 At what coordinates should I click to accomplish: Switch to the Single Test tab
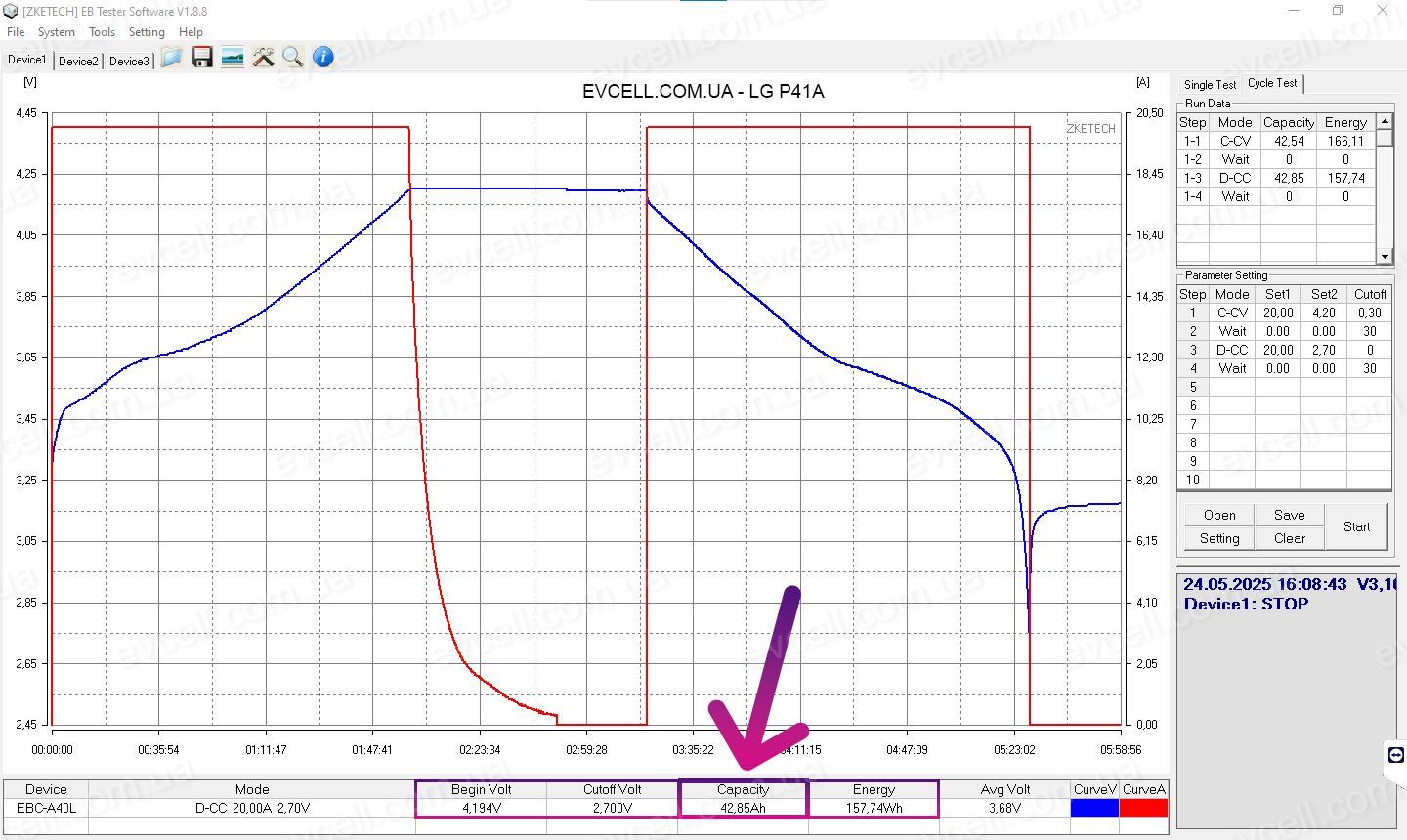pyautogui.click(x=1210, y=85)
